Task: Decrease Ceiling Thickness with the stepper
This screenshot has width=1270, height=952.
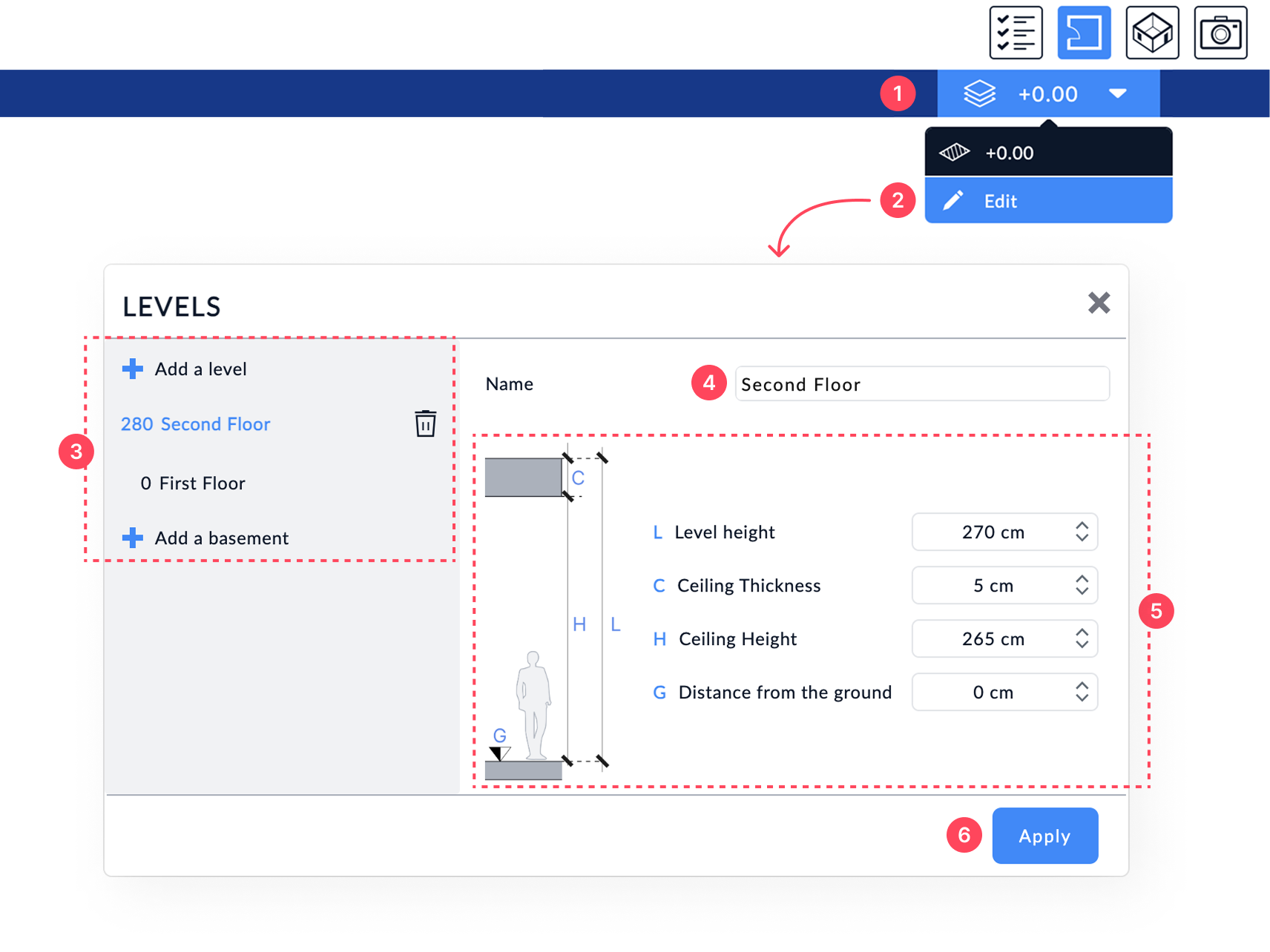Action: [1082, 590]
